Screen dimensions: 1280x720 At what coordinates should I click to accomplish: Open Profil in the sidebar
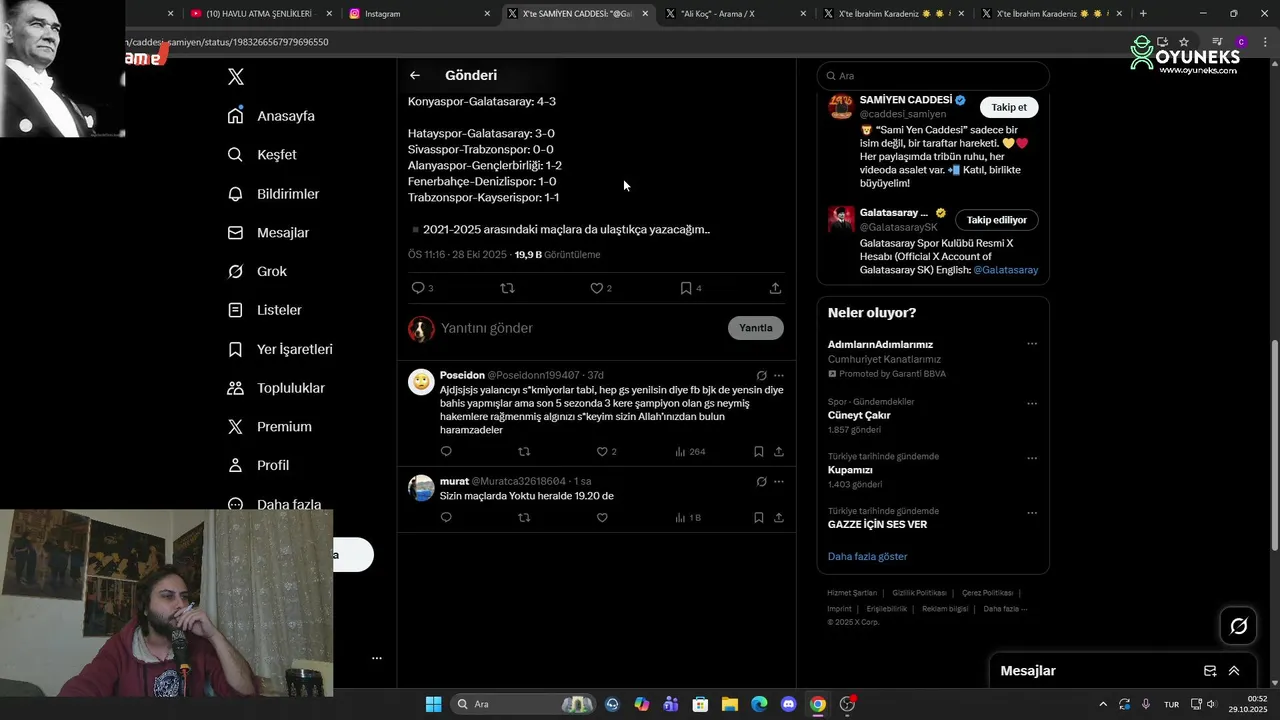point(258,465)
